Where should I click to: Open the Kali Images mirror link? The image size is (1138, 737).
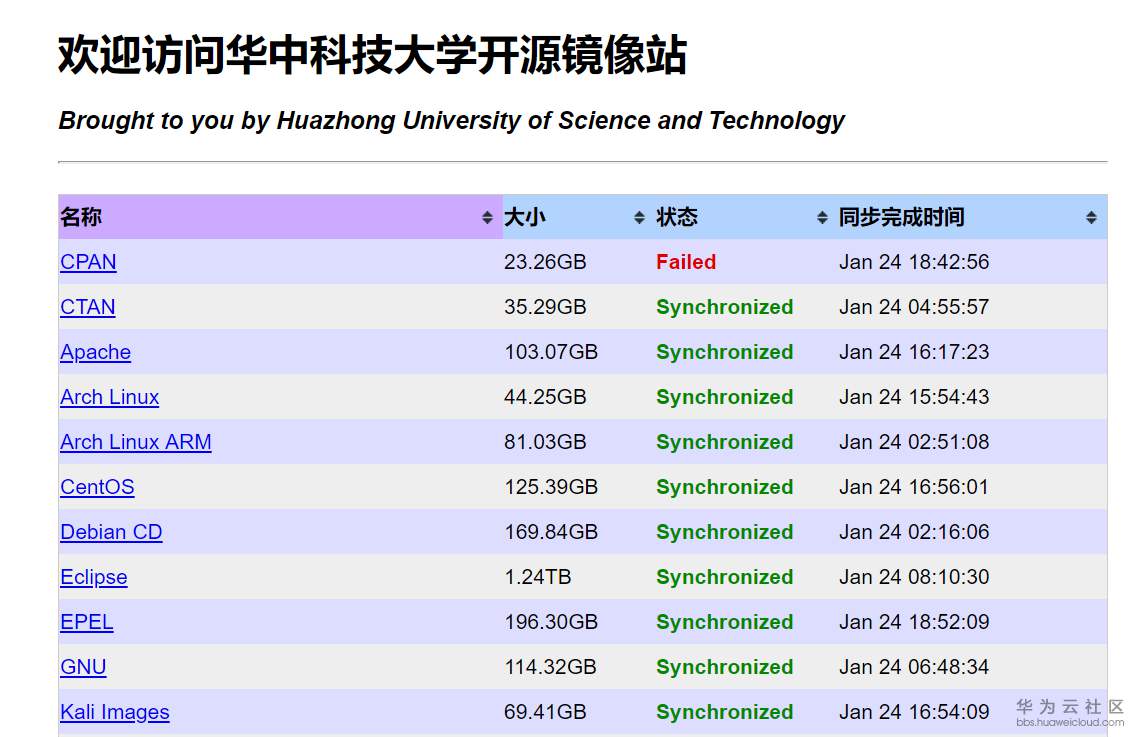point(115,712)
